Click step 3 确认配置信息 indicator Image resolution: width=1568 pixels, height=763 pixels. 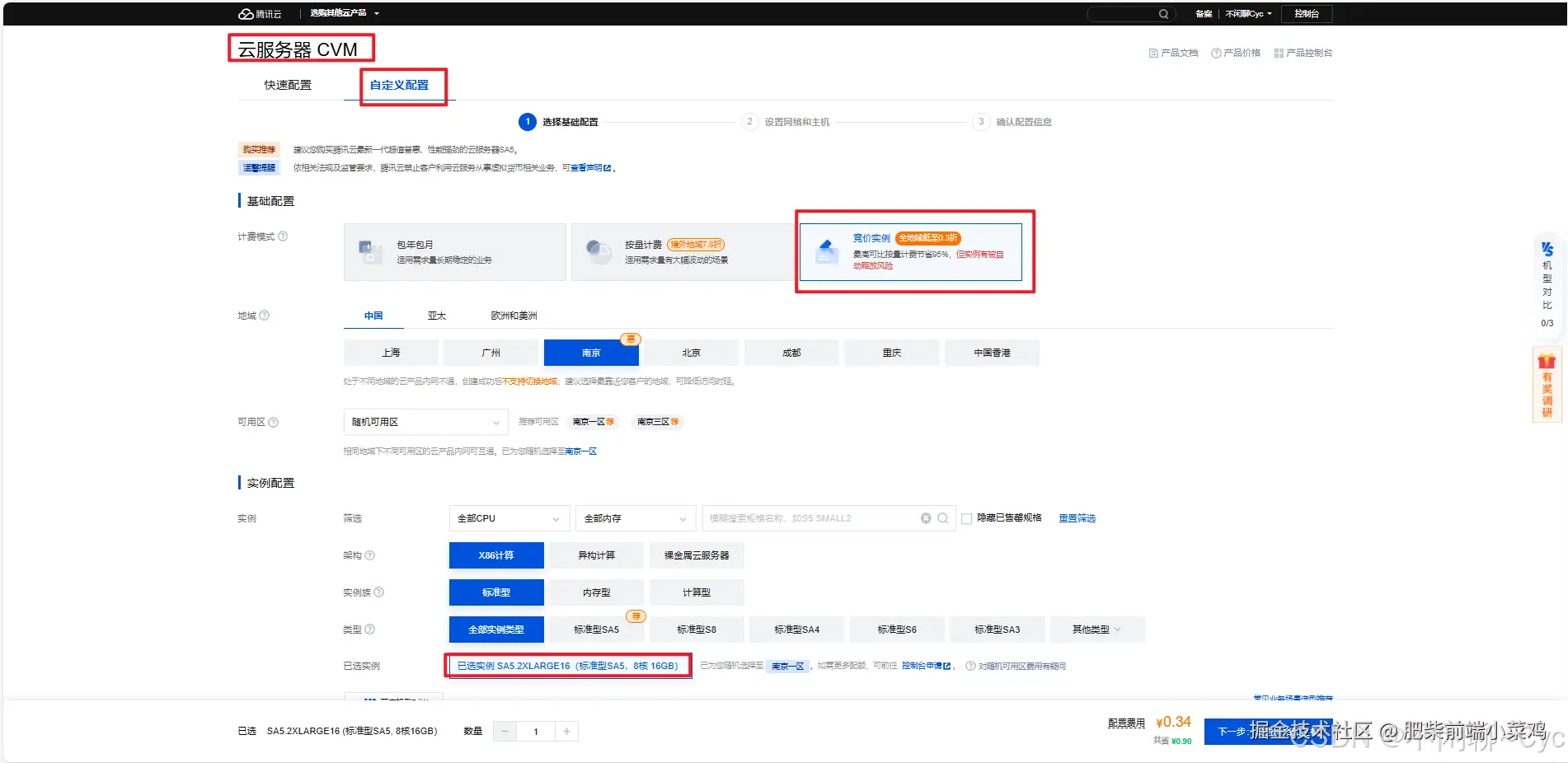click(x=1012, y=122)
